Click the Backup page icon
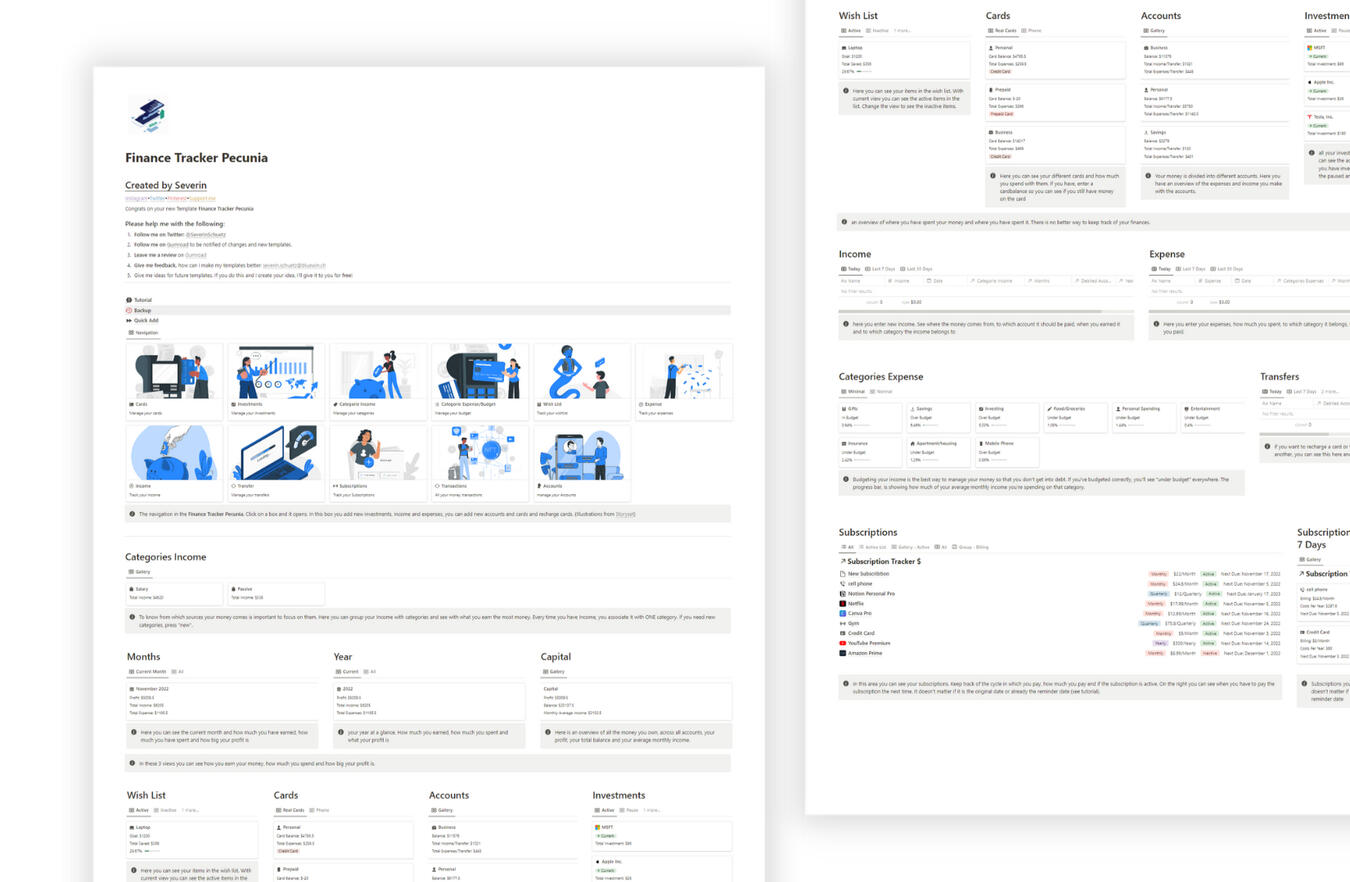Screen dimensions: 1350x882 point(129,310)
